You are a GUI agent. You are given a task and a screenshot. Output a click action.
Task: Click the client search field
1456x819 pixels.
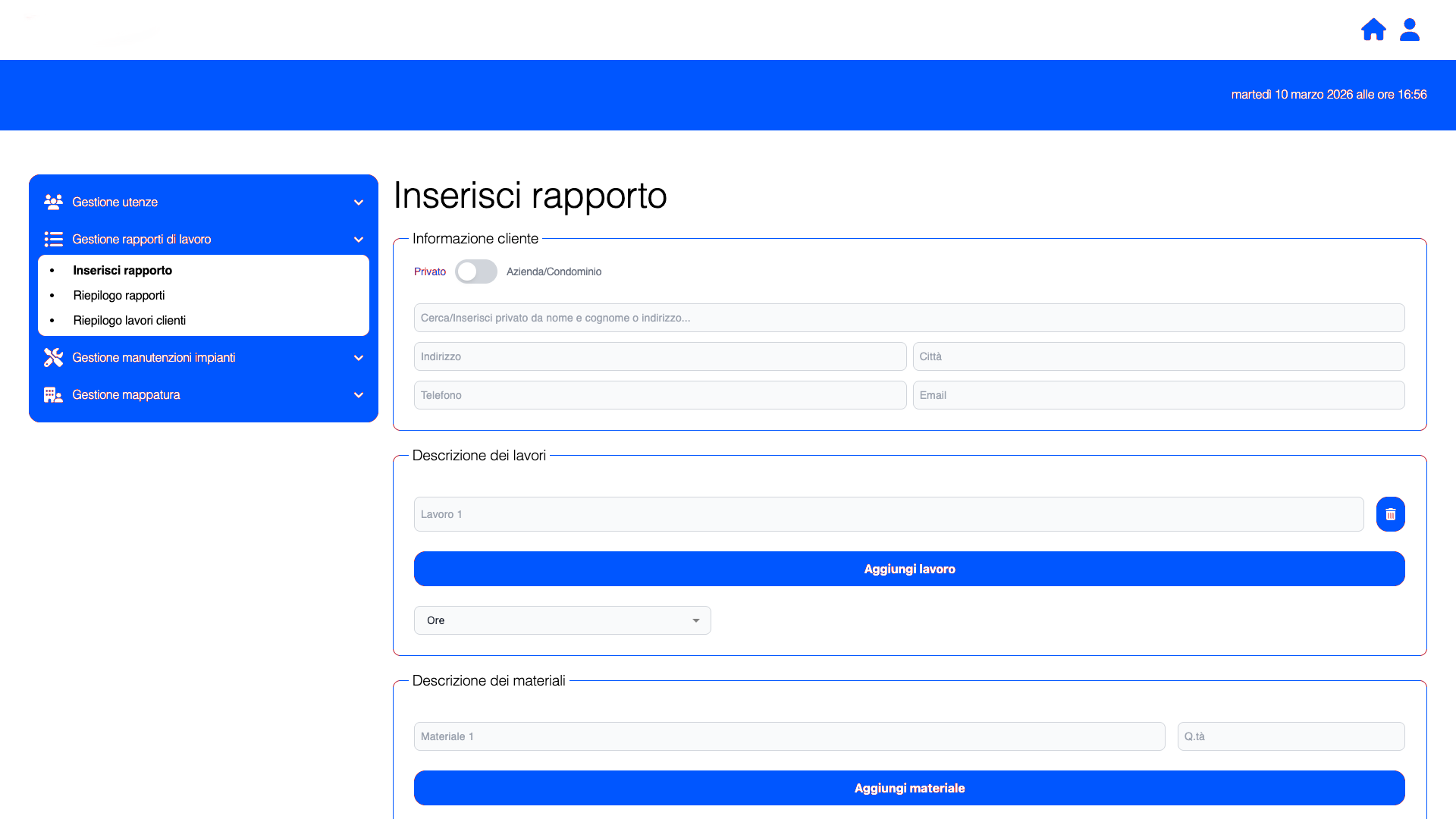click(908, 318)
